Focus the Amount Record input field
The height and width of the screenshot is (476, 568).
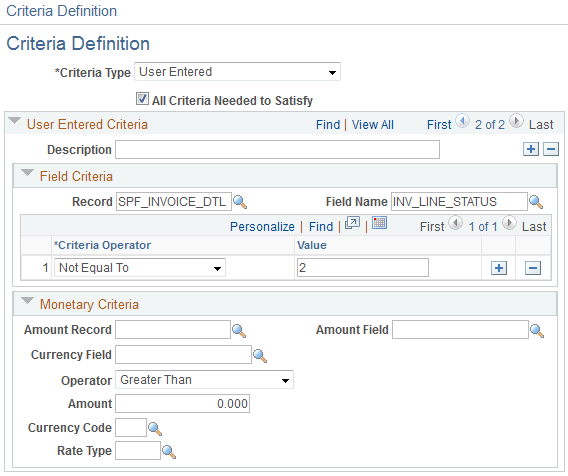pos(173,330)
